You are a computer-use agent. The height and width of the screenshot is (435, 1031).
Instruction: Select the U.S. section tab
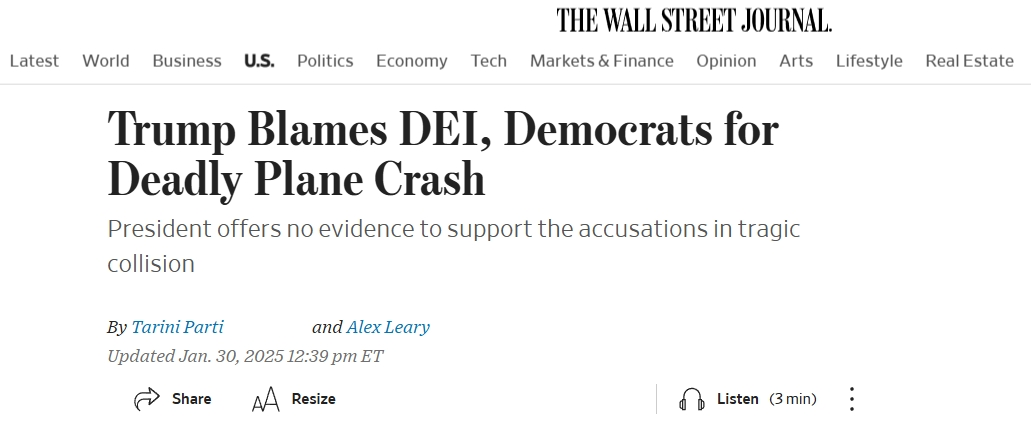(x=259, y=61)
